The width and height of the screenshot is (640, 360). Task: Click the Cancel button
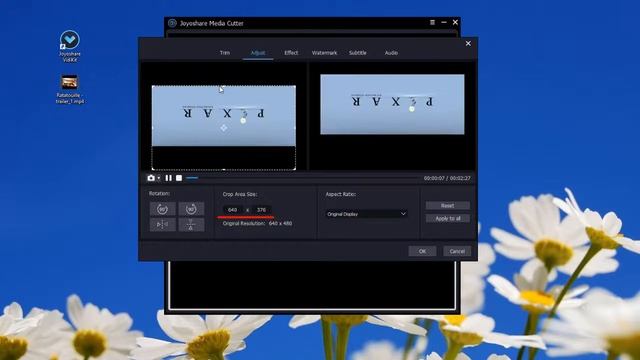pos(457,251)
